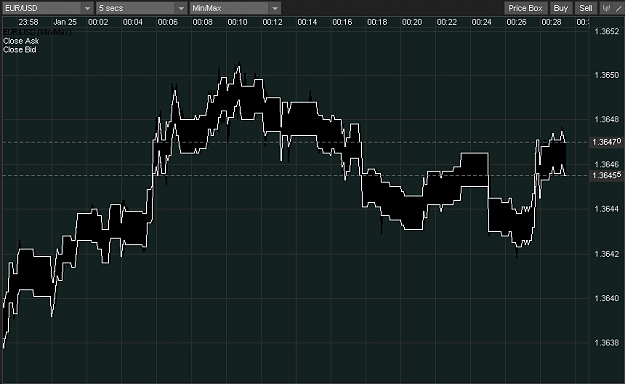Click the 00:24 time axis label
Image resolution: width=625 pixels, height=384 pixels.
pyautogui.click(x=482, y=22)
